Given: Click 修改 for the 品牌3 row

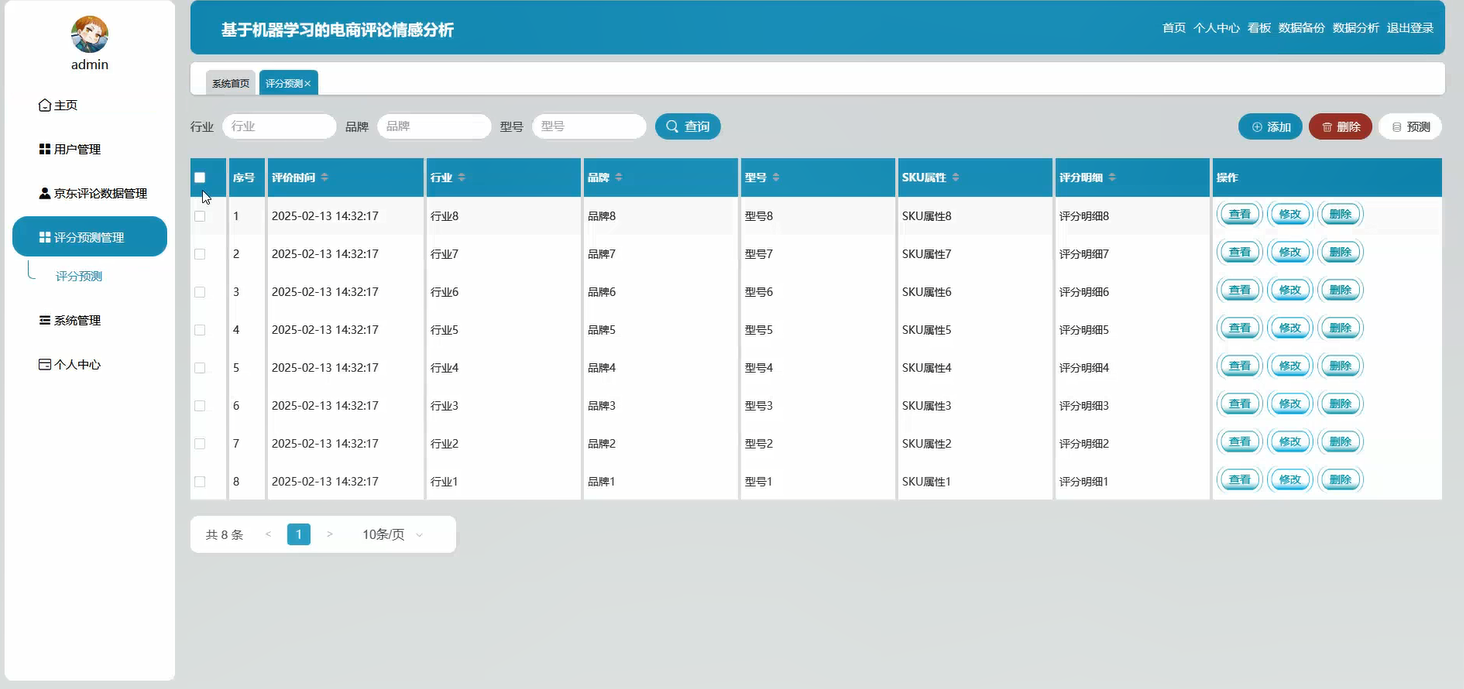Looking at the screenshot, I should (1290, 404).
